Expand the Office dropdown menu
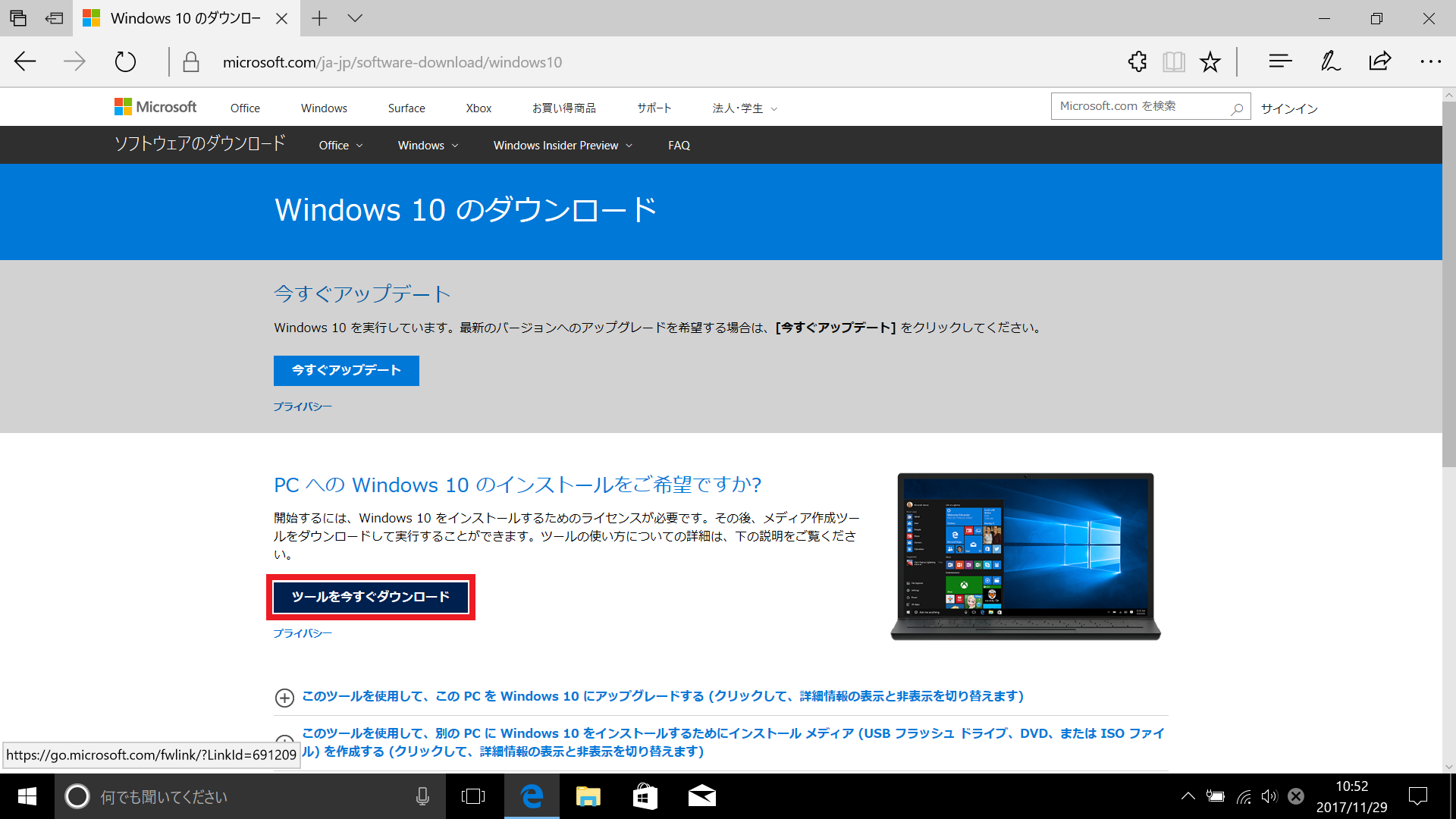This screenshot has height=819, width=1456. coord(338,144)
